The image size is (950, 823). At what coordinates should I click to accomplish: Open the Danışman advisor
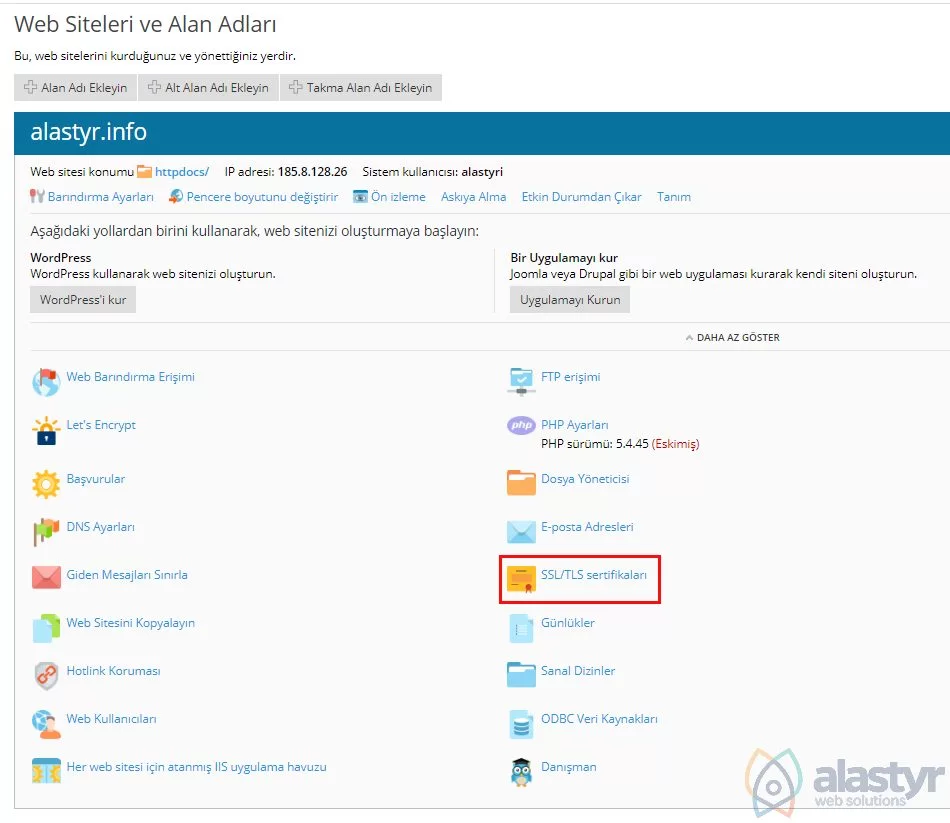pyautogui.click(x=567, y=767)
